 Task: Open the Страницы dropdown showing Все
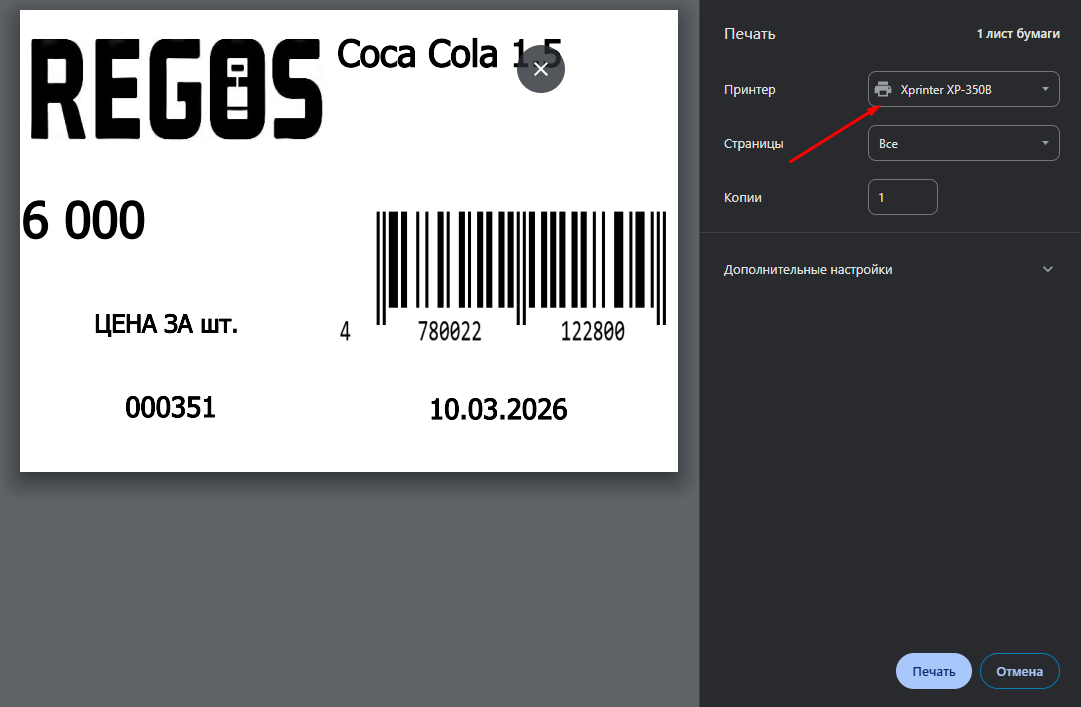pos(963,143)
